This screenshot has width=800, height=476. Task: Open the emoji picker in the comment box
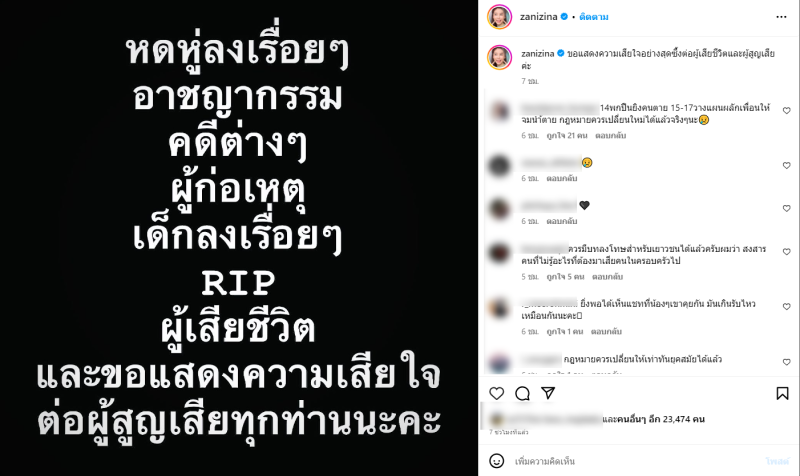click(496, 461)
